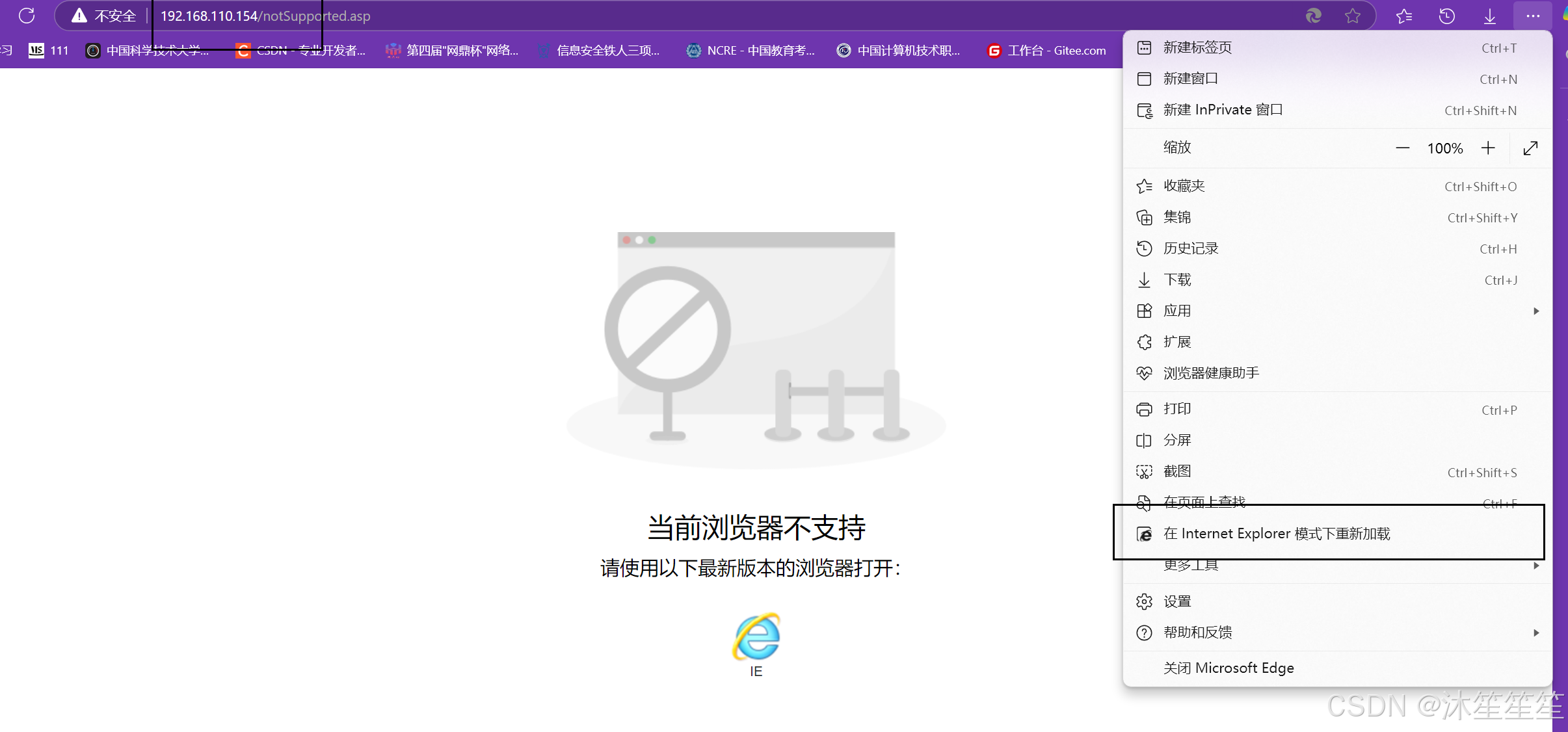This screenshot has width=1568, height=732.
Task: Click the three-dots settings menu button
Action: pyautogui.click(x=1533, y=16)
